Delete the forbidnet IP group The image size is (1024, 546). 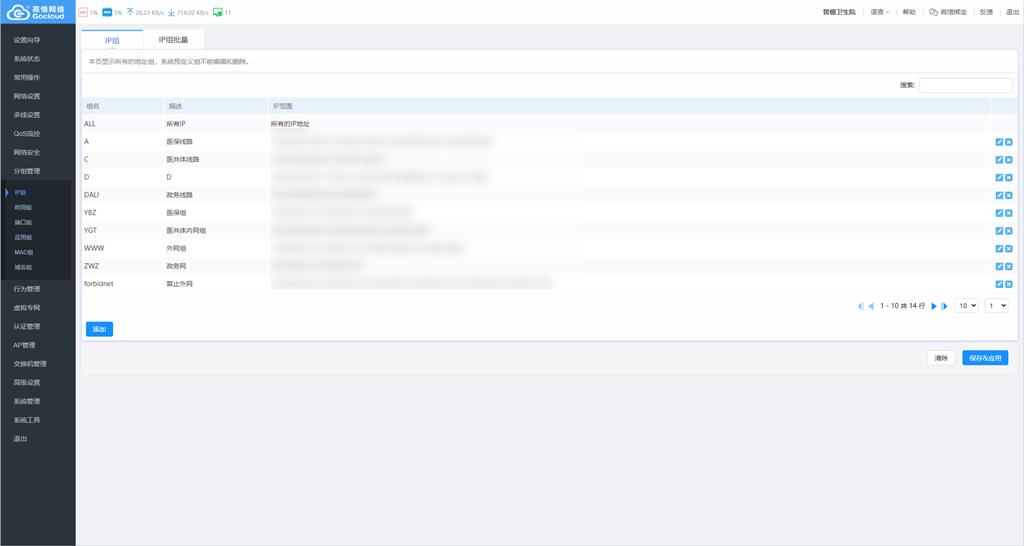click(x=1009, y=284)
